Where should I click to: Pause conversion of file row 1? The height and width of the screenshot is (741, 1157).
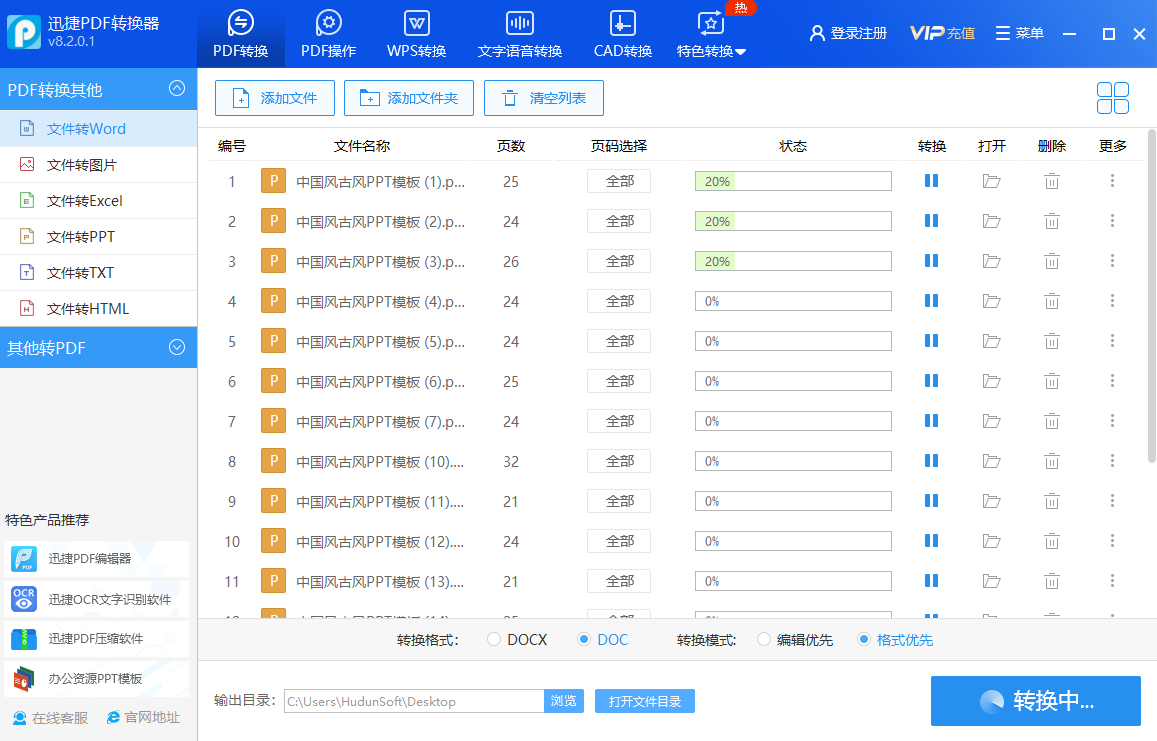pyautogui.click(x=931, y=181)
